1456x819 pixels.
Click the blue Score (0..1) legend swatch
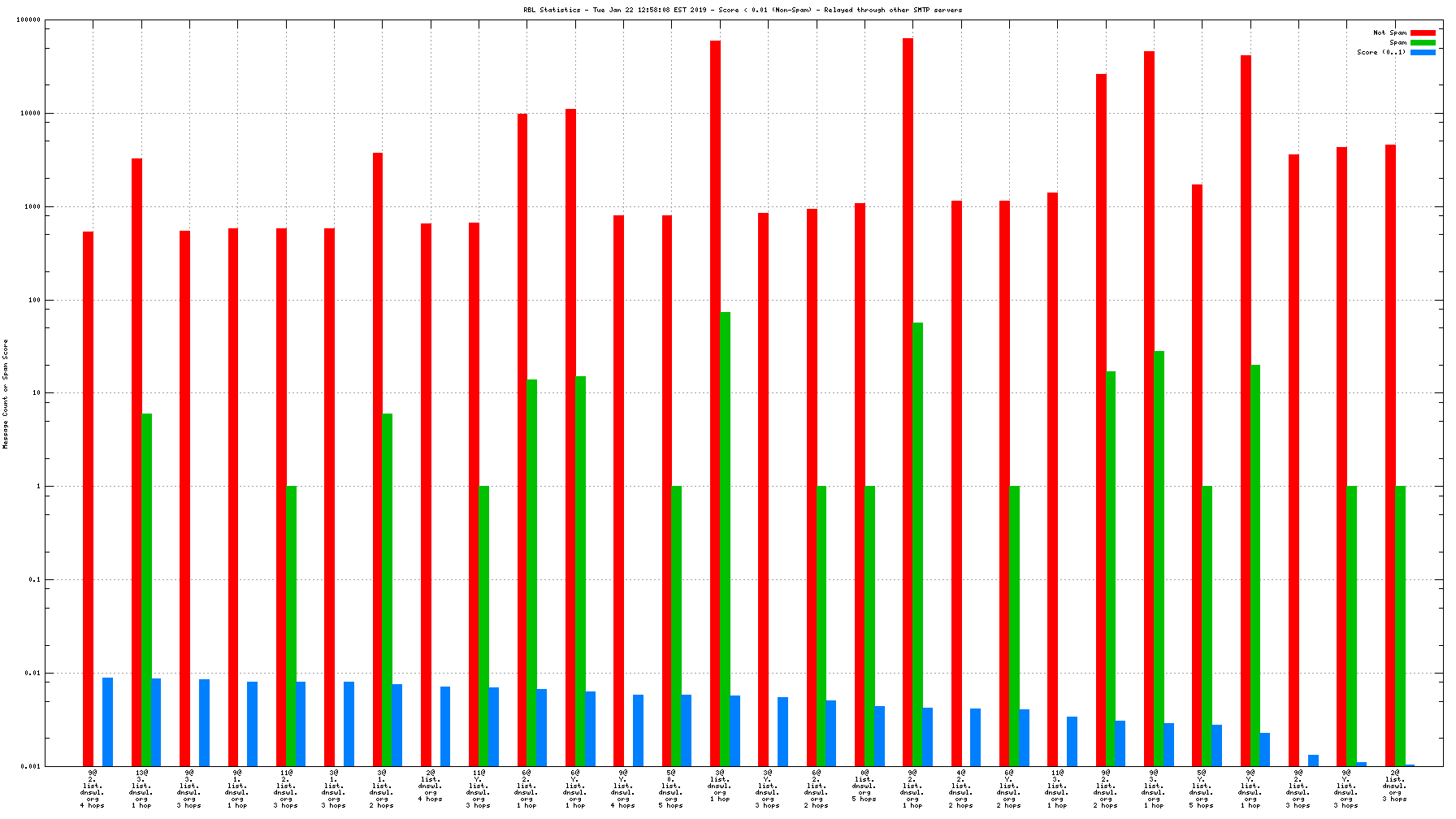pos(1423,53)
